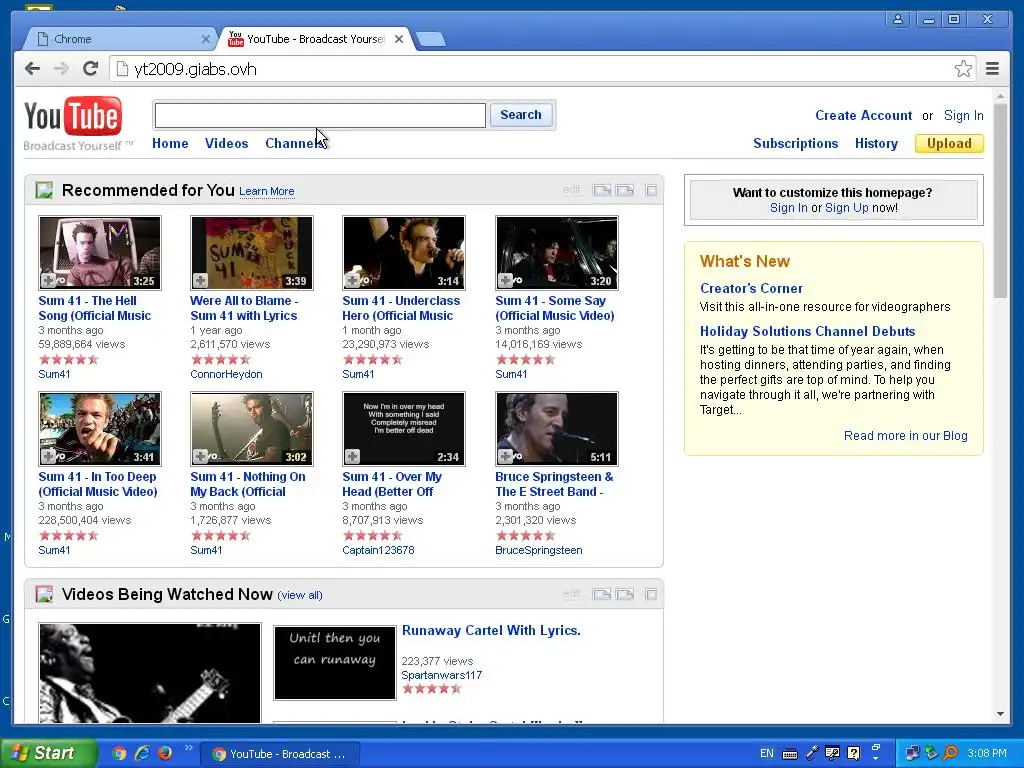The height and width of the screenshot is (768, 1024).
Task: Open Runaway Cartel With Lyrics title
Action: pyautogui.click(x=491, y=630)
